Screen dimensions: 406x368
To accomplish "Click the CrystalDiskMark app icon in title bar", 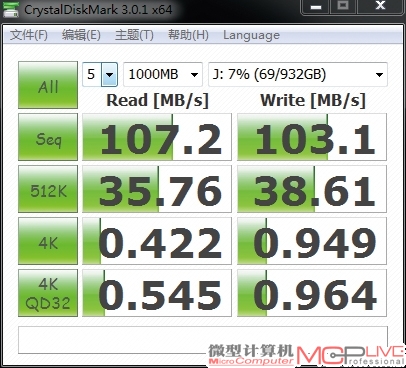I will [x=11, y=9].
